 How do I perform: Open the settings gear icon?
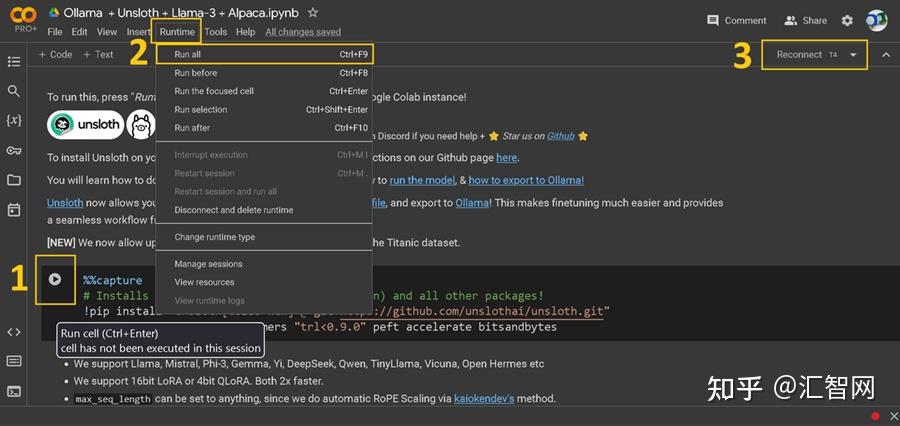tap(847, 21)
